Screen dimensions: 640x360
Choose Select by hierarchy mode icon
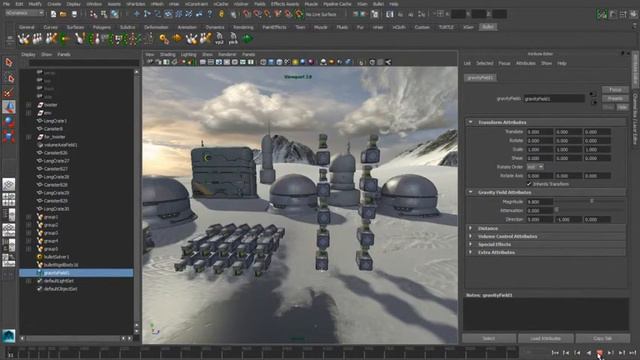(x=94, y=14)
